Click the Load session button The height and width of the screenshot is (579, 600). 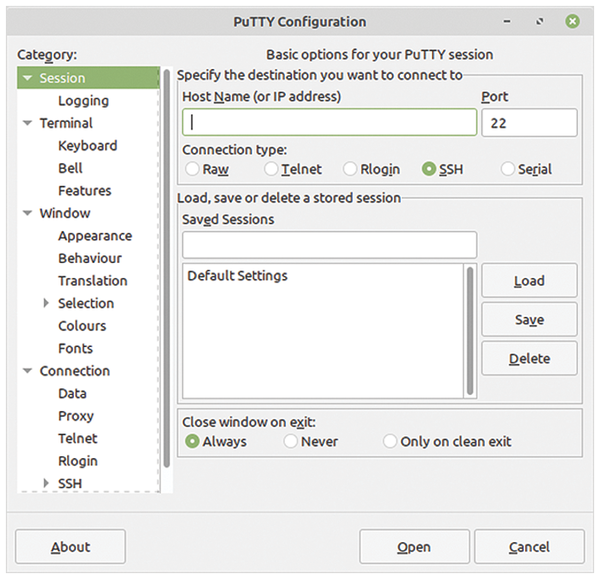529,281
